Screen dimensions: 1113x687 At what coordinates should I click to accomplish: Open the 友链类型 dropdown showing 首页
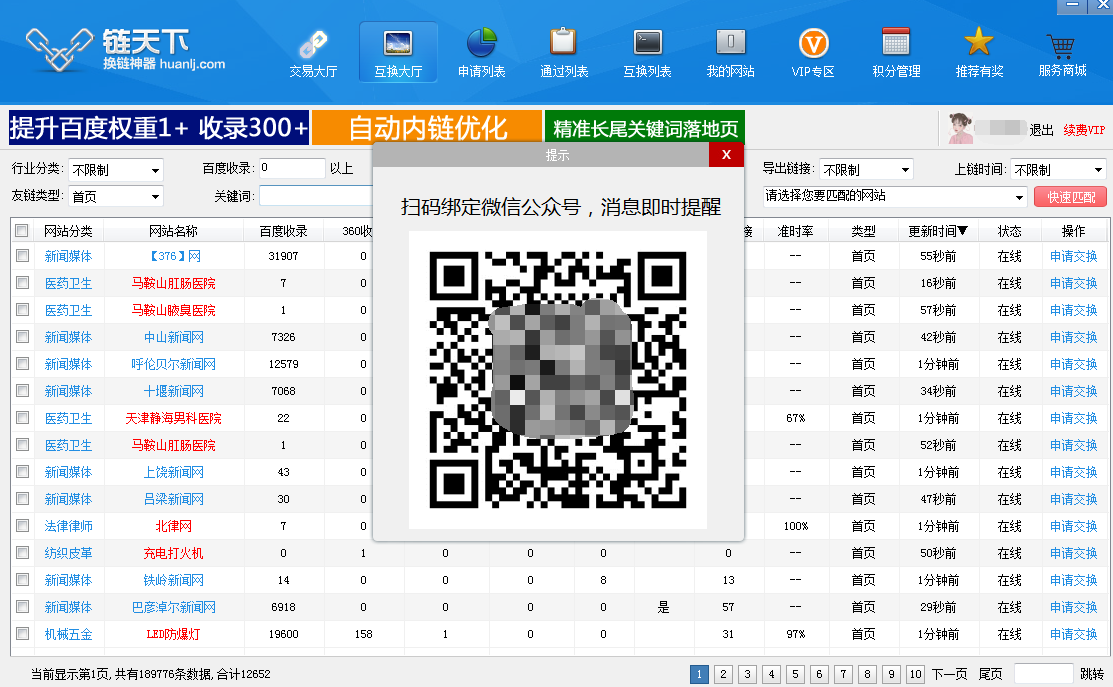(116, 197)
